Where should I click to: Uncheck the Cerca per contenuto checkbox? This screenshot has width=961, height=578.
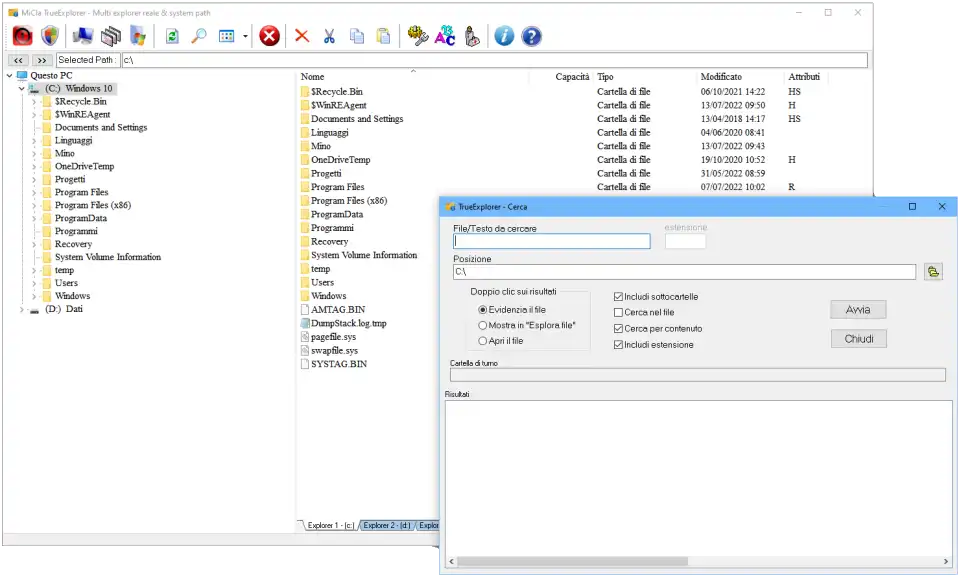tap(618, 329)
